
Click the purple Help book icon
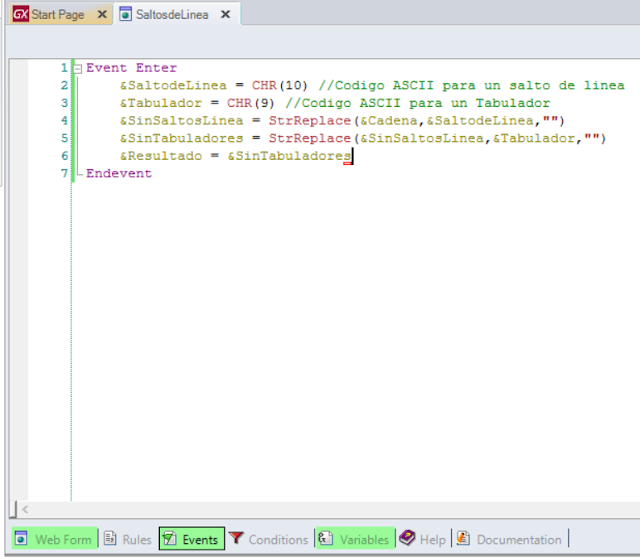pos(407,538)
